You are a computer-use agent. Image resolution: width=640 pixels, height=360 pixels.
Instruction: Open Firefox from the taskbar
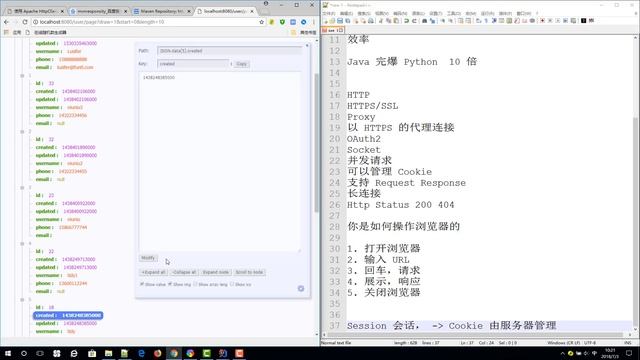point(158,353)
